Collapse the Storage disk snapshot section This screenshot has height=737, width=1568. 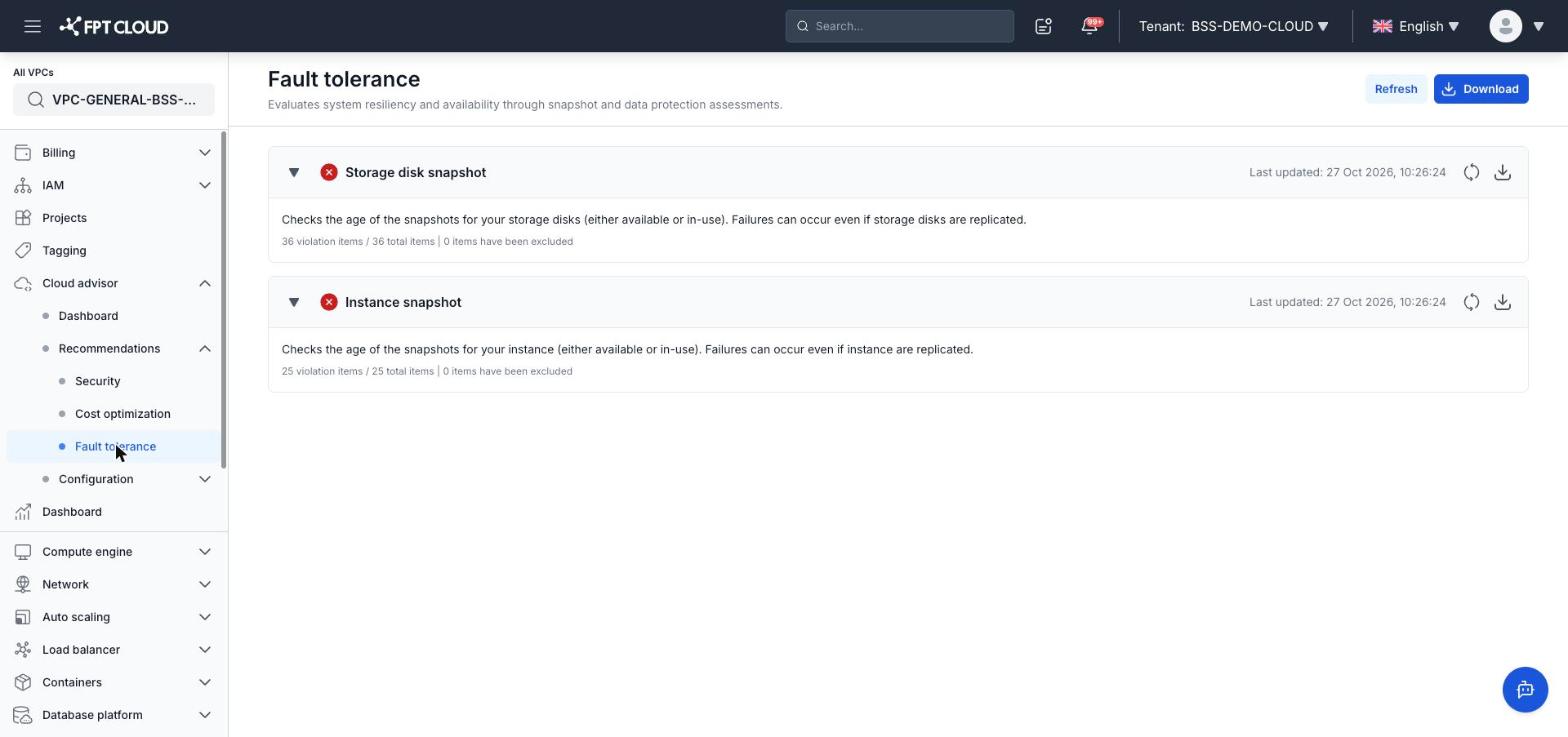pyautogui.click(x=294, y=172)
